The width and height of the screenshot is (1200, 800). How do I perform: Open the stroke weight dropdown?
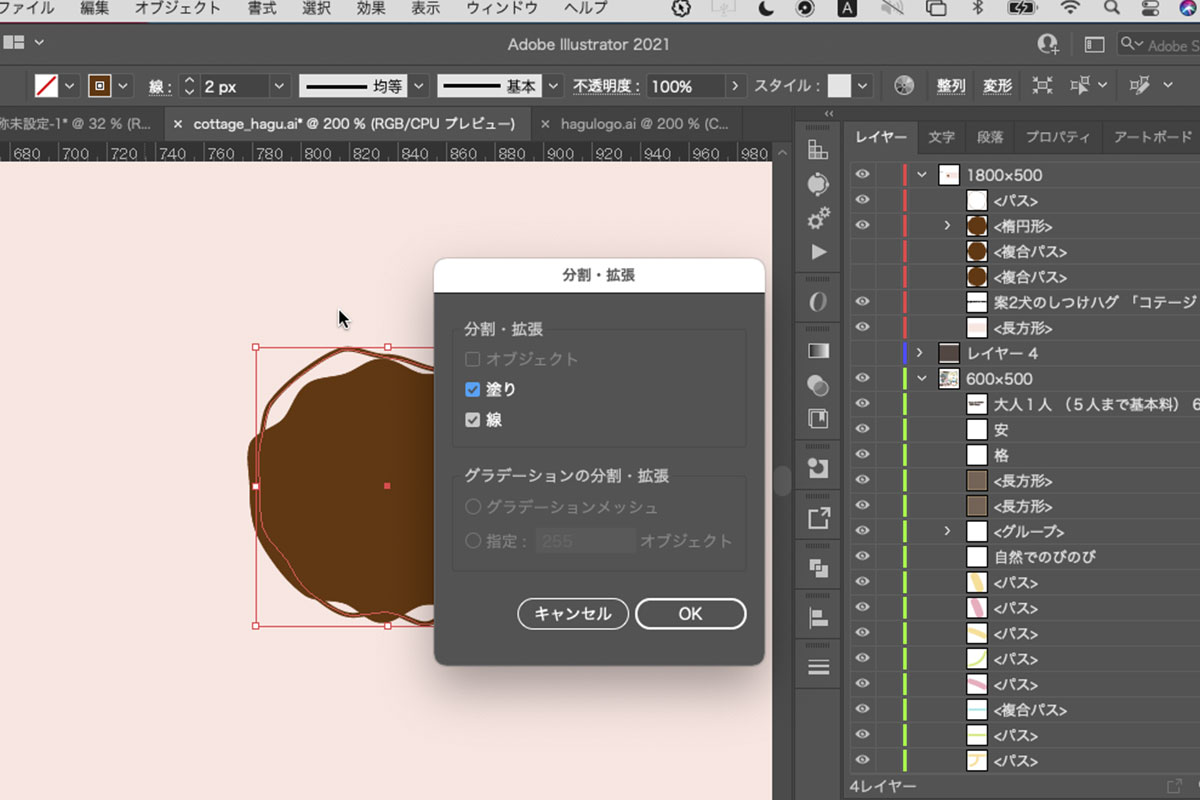[279, 87]
